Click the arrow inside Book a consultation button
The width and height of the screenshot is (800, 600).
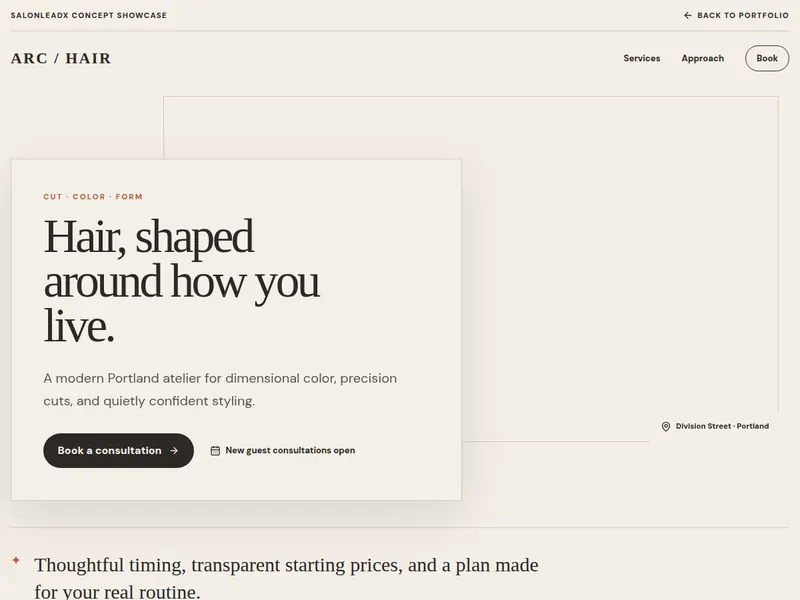(x=174, y=451)
